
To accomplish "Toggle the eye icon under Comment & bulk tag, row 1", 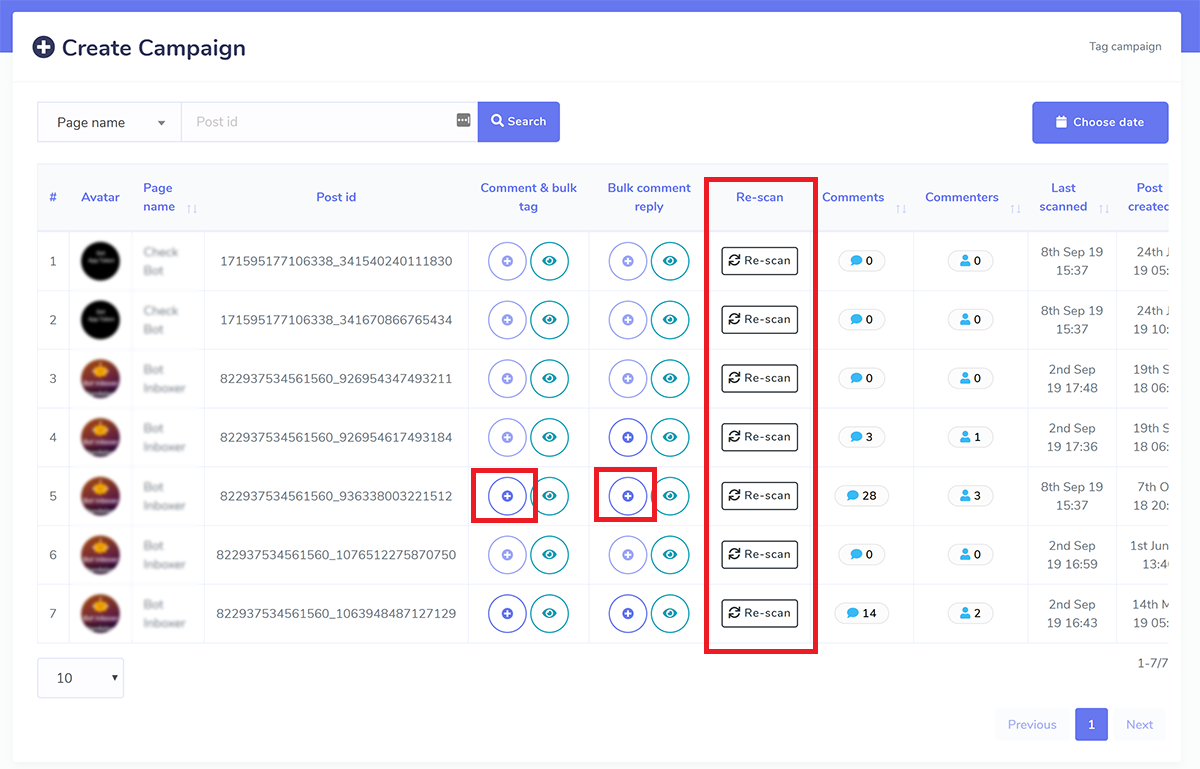I will click(x=550, y=261).
